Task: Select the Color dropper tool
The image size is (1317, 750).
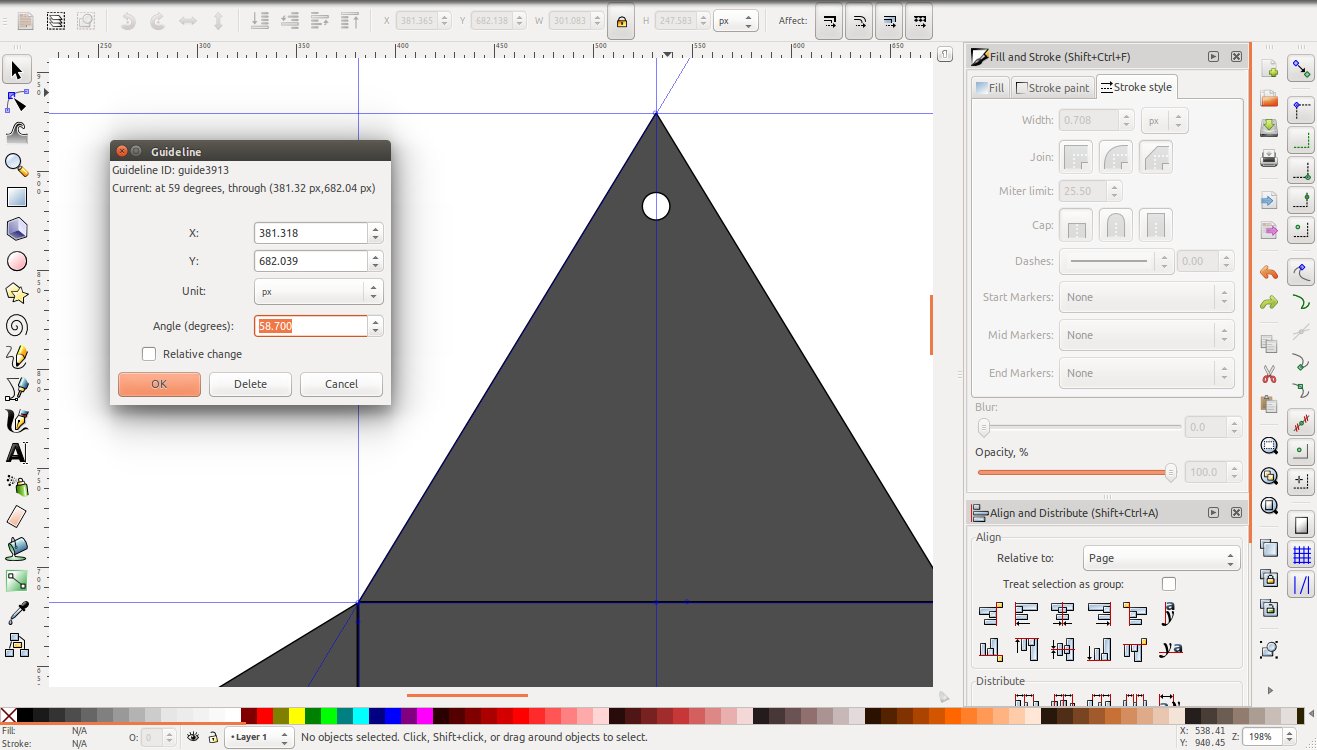Action: tap(16, 612)
